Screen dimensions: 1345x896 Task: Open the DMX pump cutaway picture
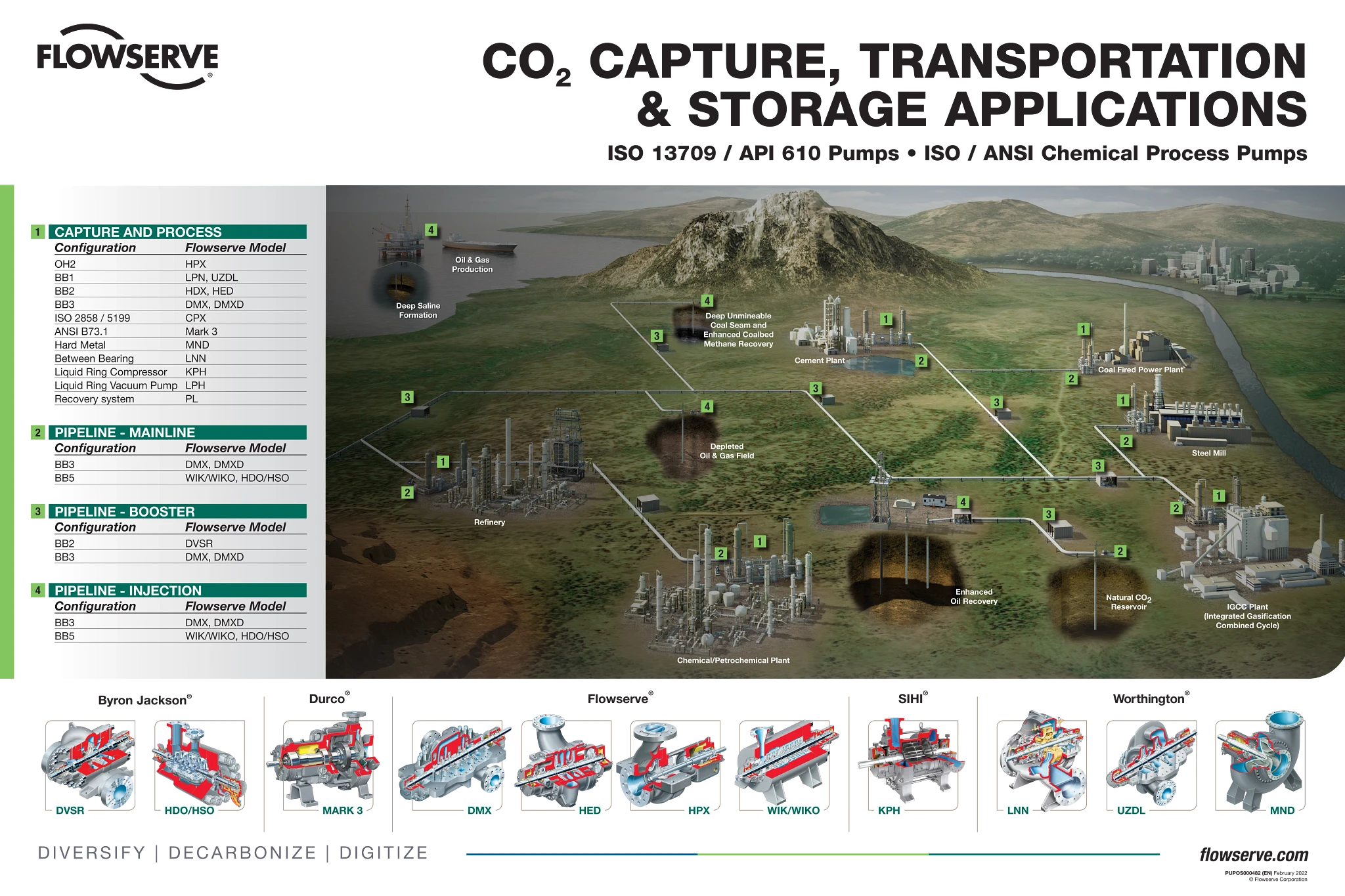(x=453, y=761)
